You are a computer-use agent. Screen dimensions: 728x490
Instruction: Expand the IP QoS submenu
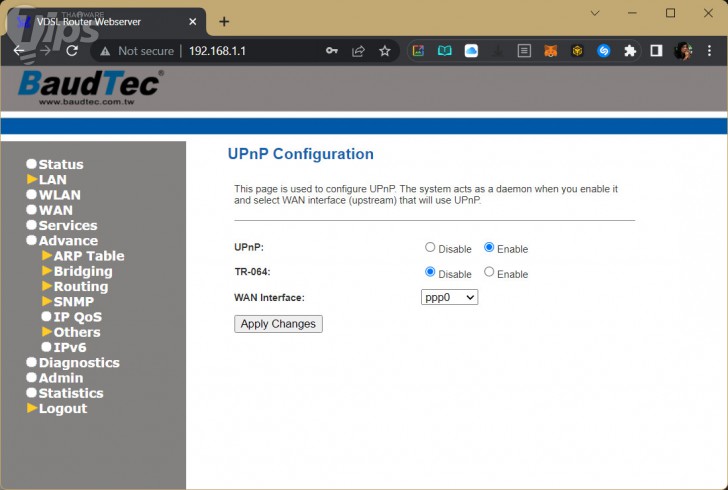(78, 317)
